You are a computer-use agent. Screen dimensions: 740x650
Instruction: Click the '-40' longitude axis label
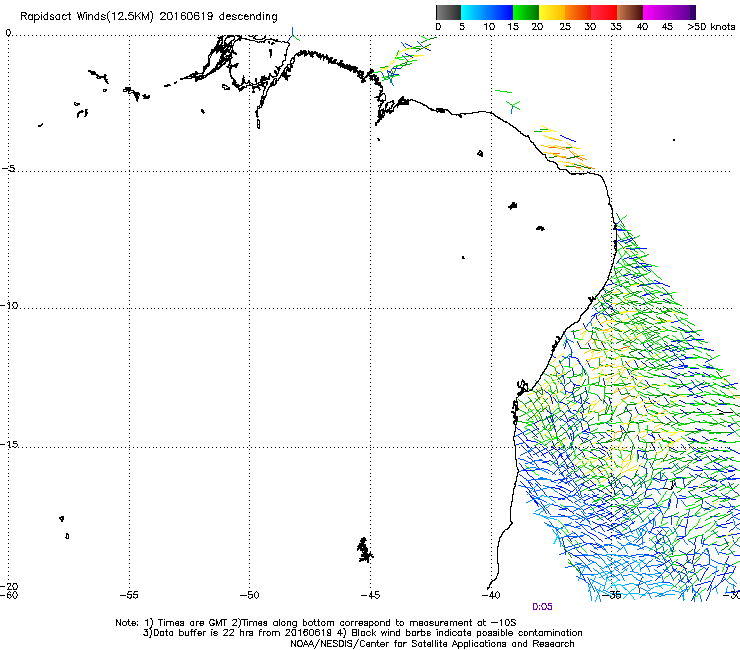coord(491,595)
